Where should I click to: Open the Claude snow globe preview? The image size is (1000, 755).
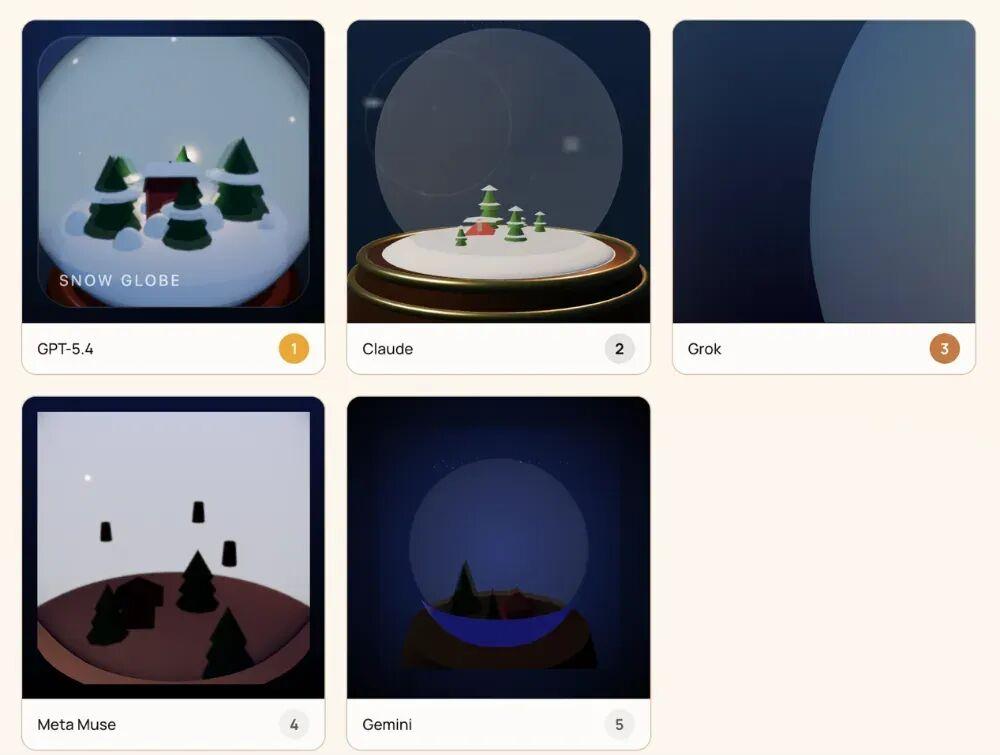499,172
